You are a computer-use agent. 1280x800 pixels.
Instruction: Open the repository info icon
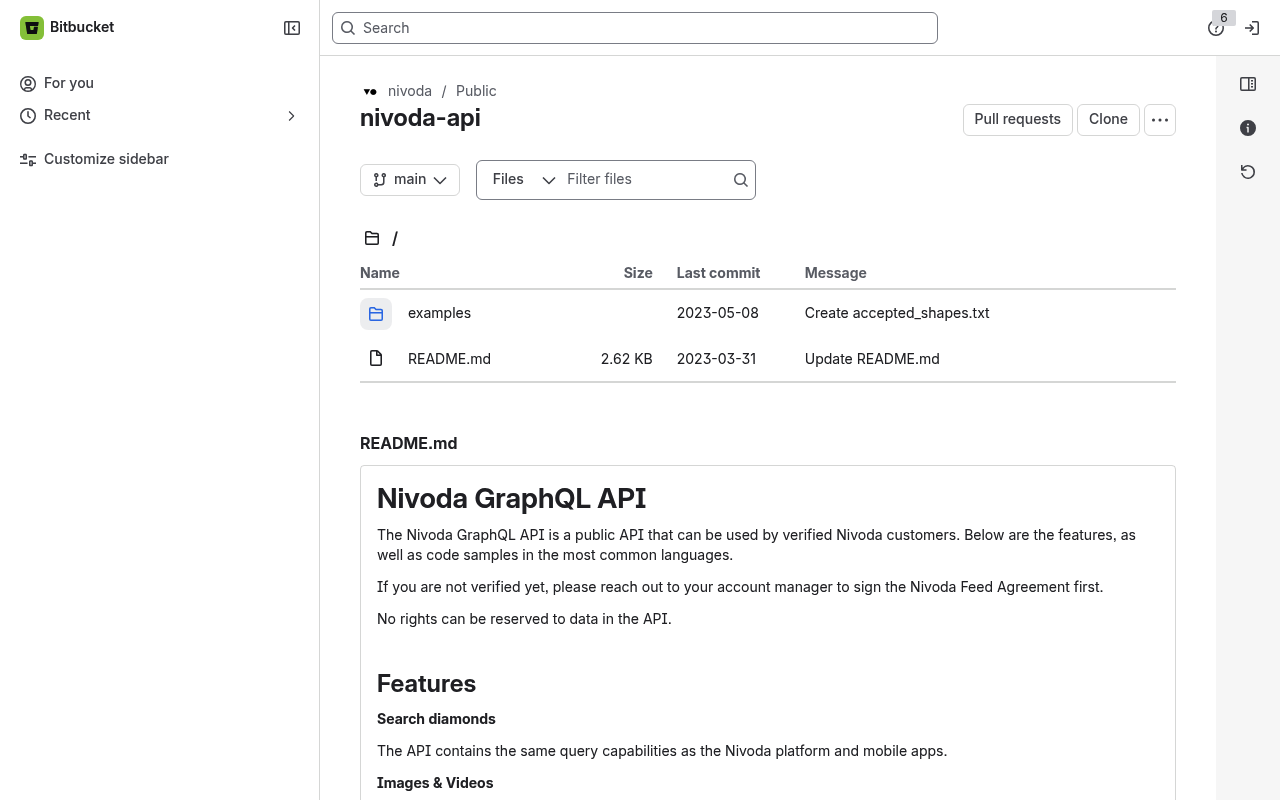click(1248, 128)
